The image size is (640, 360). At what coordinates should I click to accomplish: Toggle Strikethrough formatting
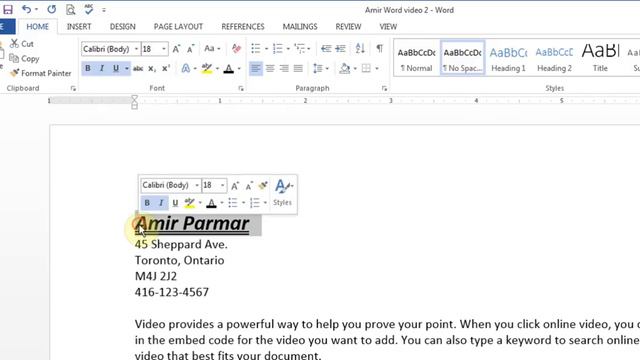tap(138, 68)
